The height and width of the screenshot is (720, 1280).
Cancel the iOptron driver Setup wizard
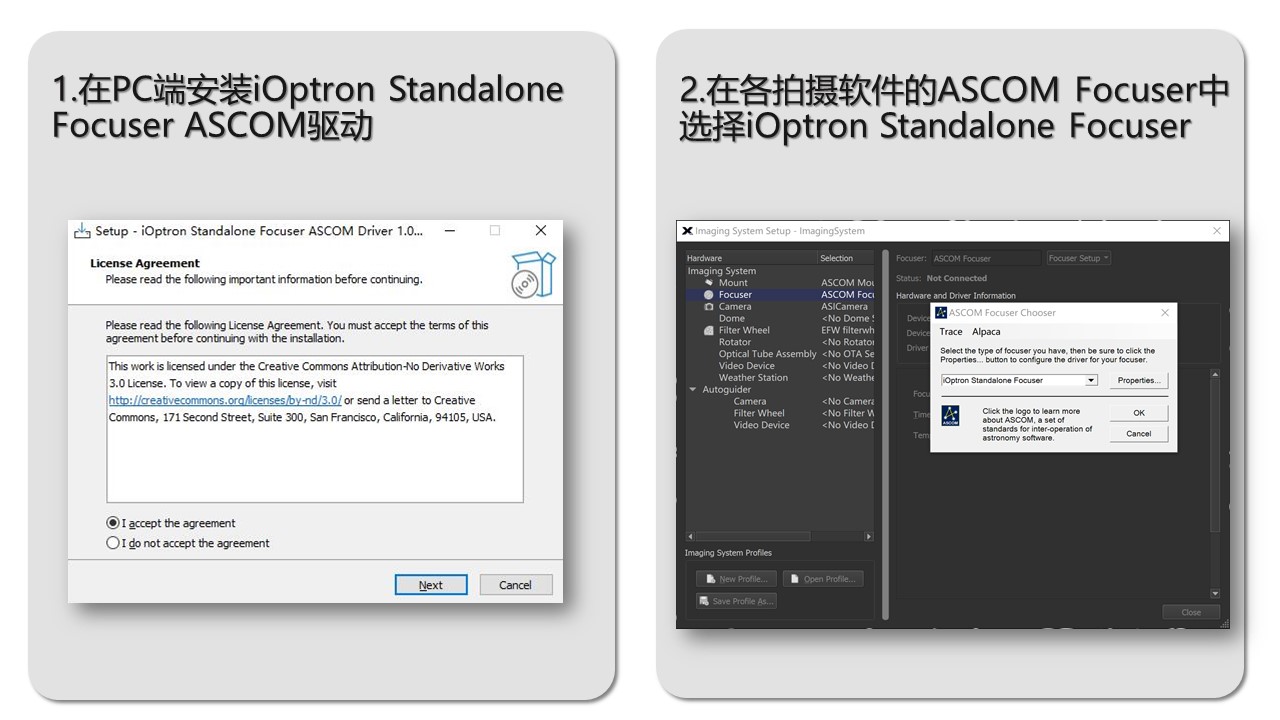[516, 585]
